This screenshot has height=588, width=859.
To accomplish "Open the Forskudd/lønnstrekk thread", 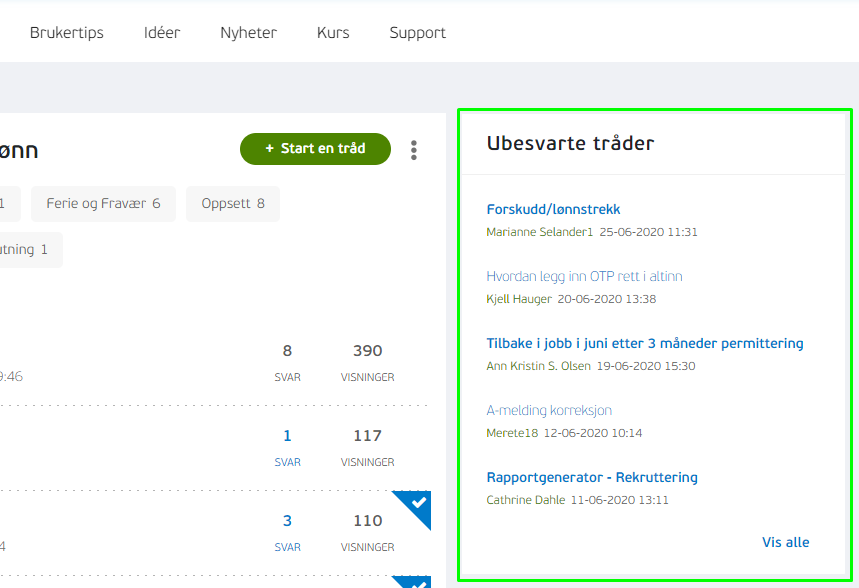I will [553, 210].
